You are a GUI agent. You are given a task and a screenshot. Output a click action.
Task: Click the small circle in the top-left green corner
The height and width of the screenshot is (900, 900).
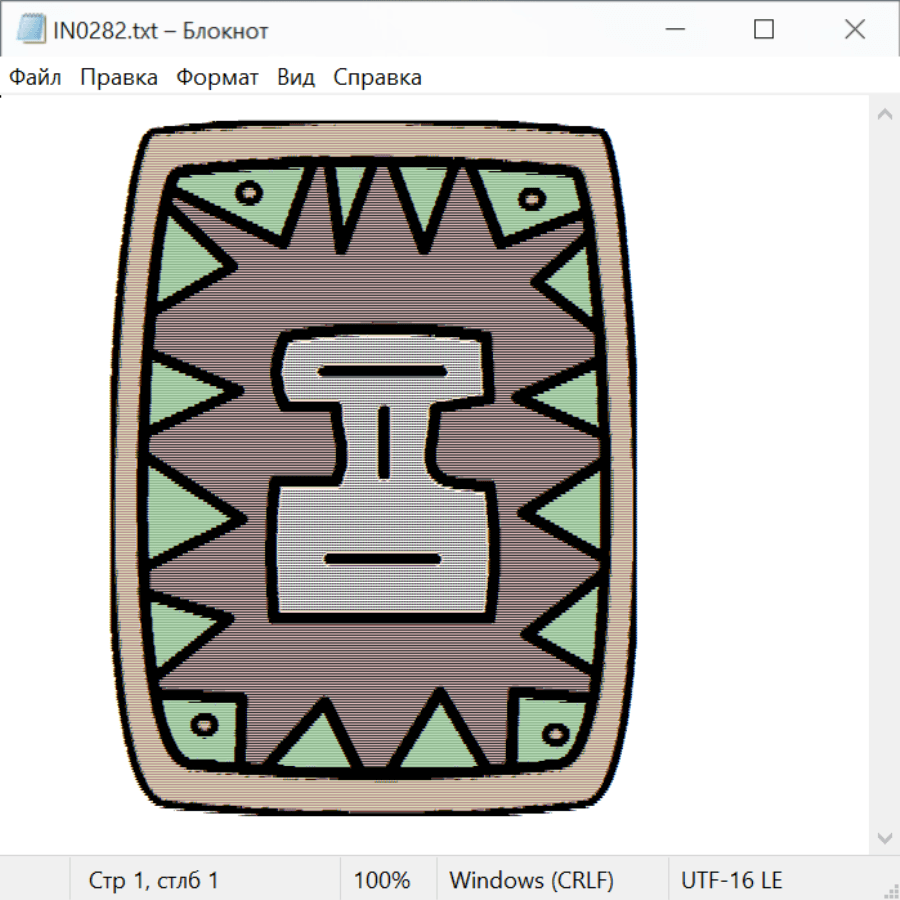tap(249, 192)
